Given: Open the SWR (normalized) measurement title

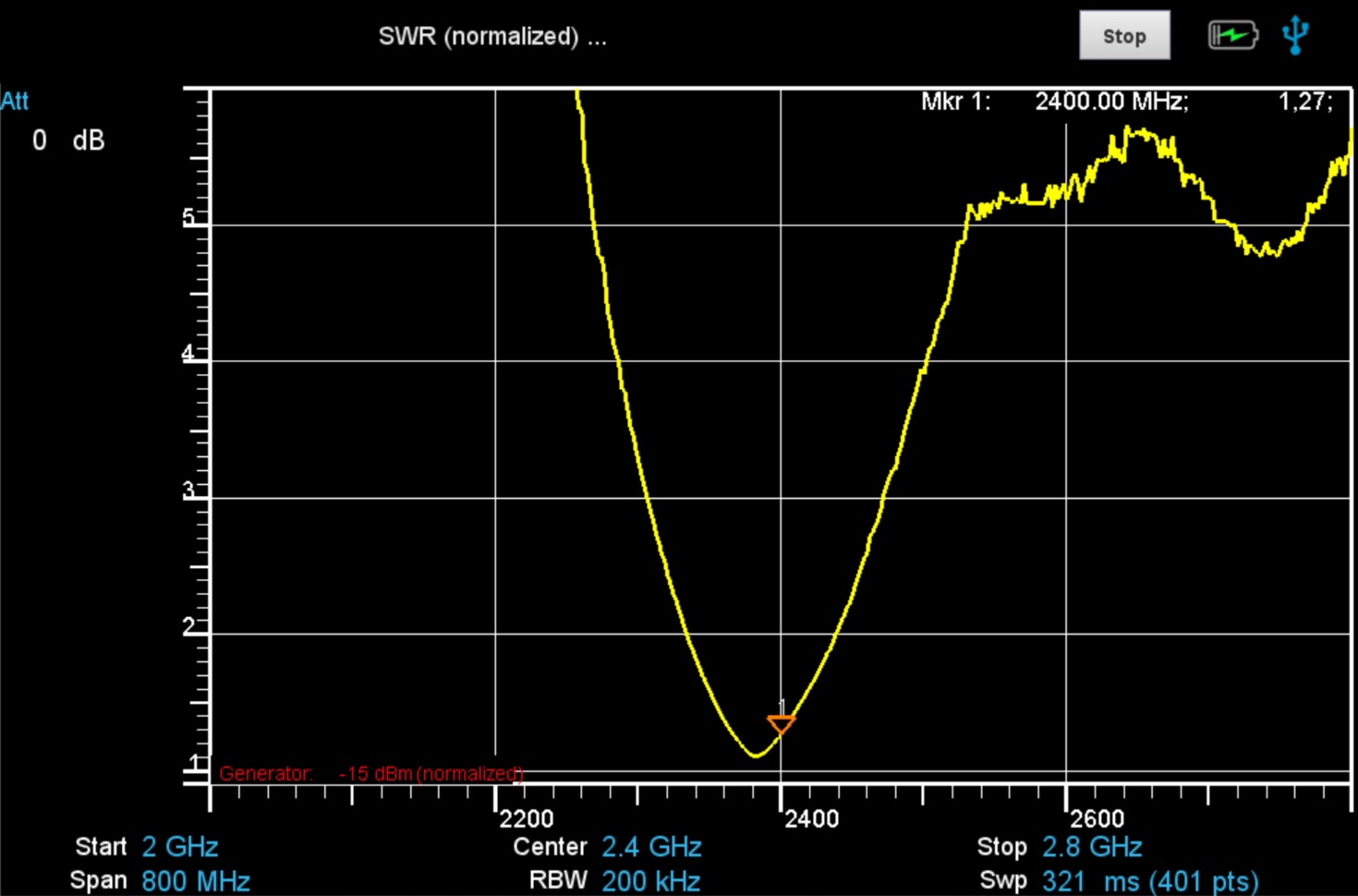Looking at the screenshot, I should 491,37.
